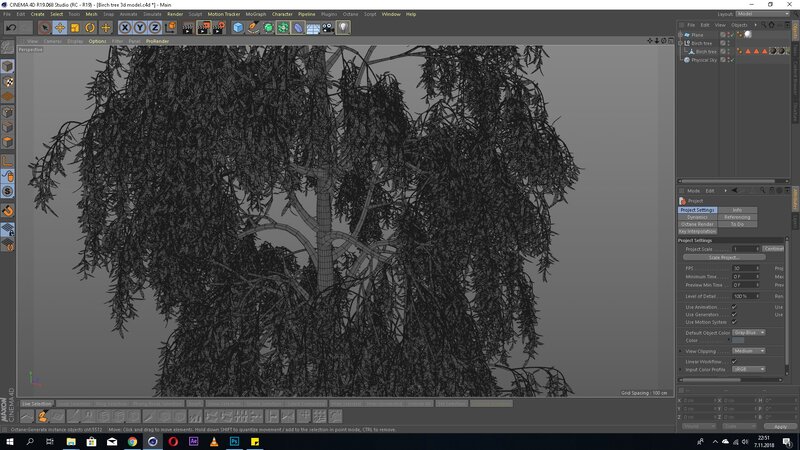Image resolution: width=800 pixels, height=450 pixels.
Task: Click the Camera object icon in the toolbar
Action: pyautogui.click(x=328, y=28)
